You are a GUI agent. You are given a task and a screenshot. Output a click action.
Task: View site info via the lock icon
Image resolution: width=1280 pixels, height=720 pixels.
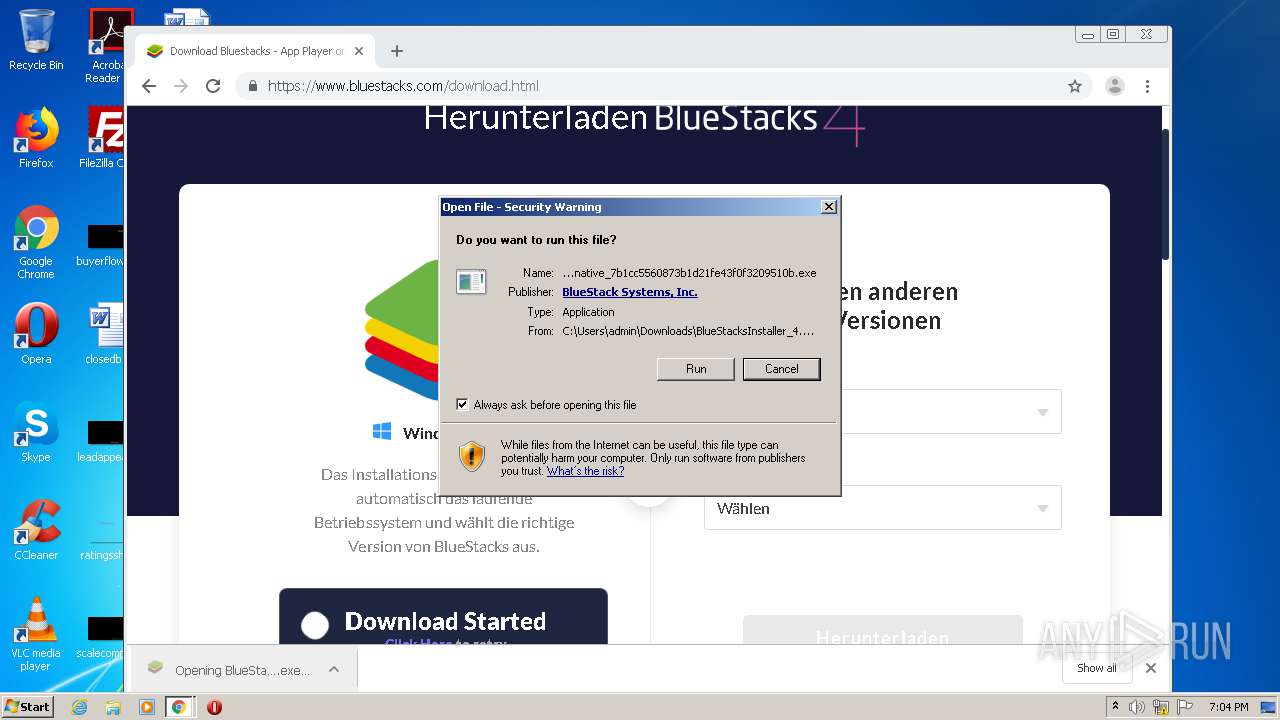pyautogui.click(x=253, y=86)
